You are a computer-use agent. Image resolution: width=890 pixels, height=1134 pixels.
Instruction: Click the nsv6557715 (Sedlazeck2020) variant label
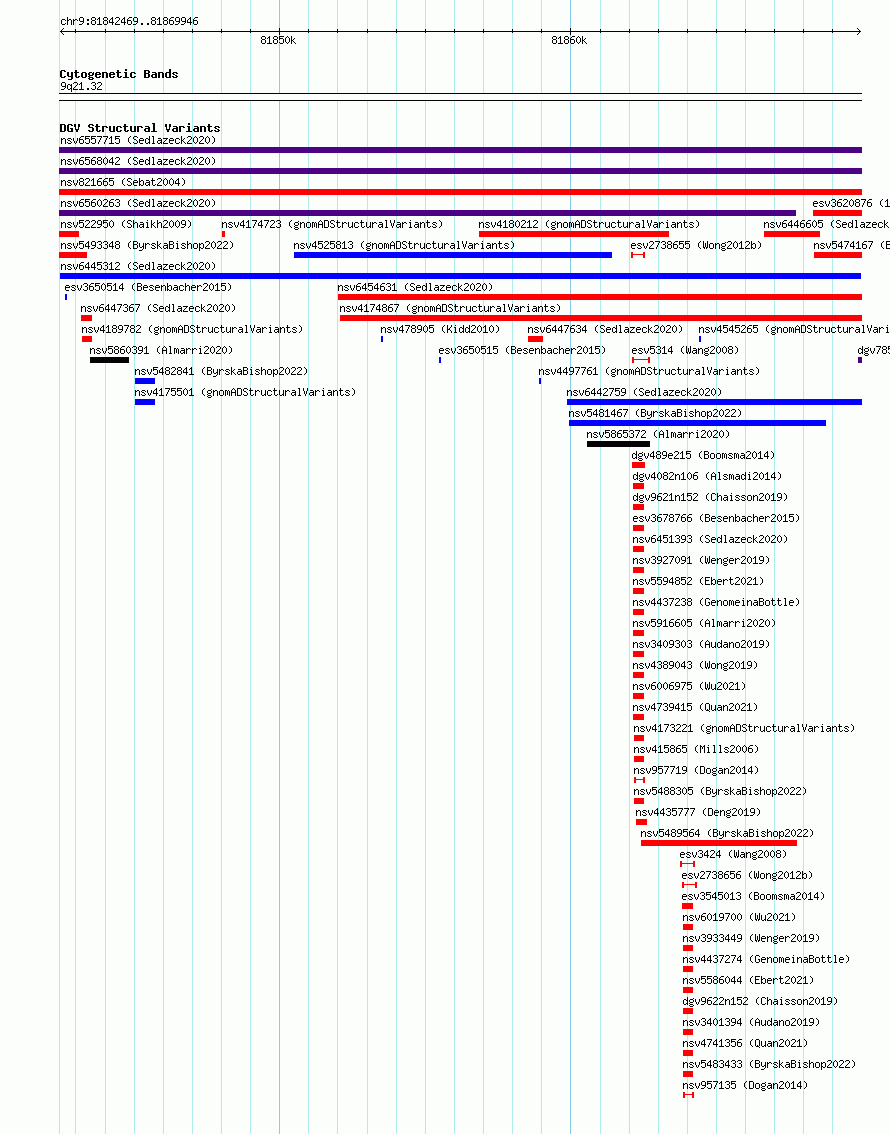138,140
